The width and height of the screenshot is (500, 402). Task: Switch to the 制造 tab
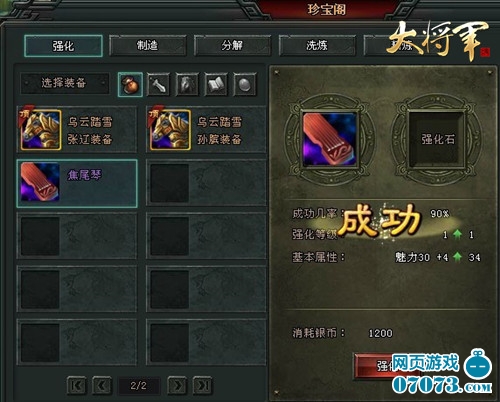click(x=148, y=46)
